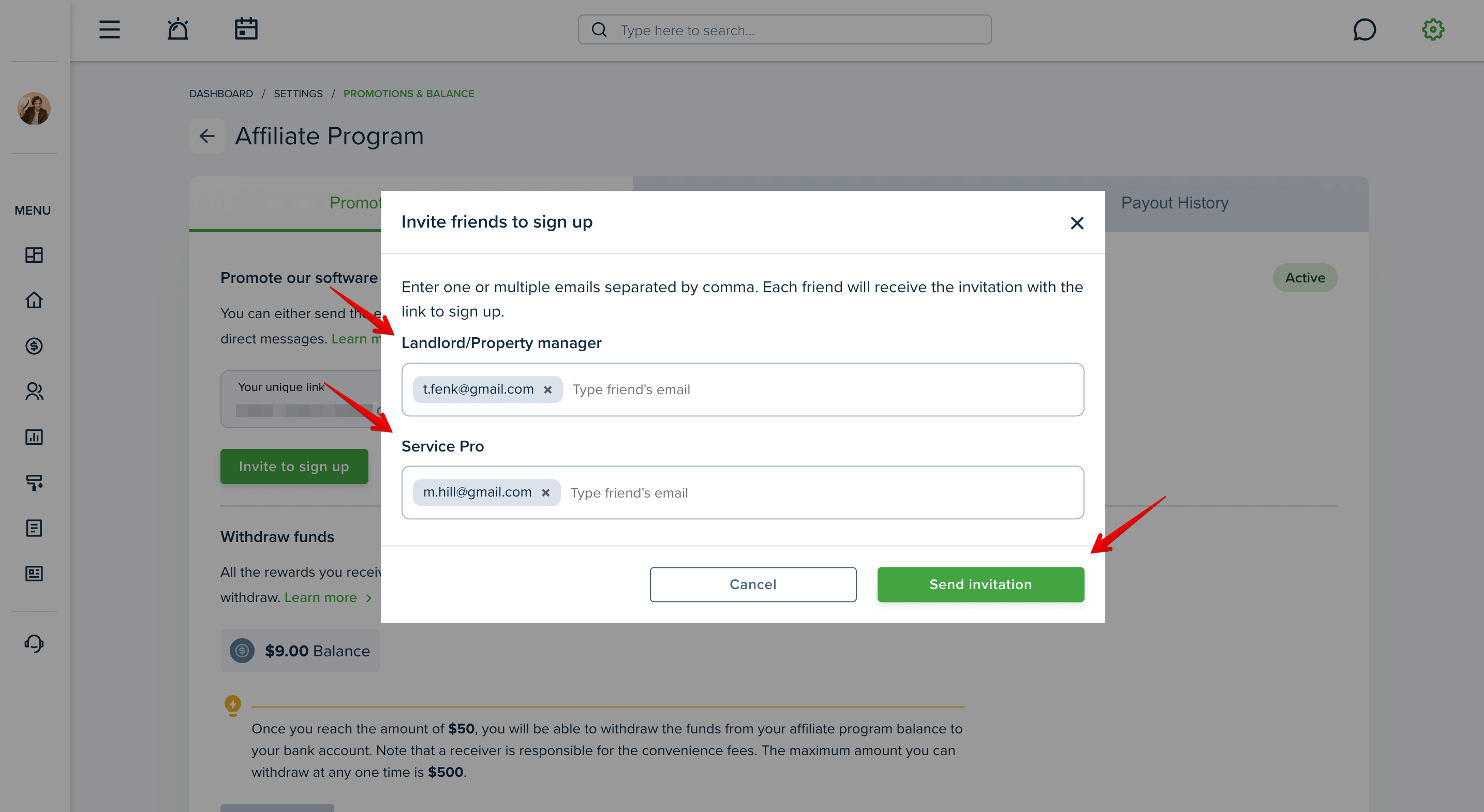Image resolution: width=1484 pixels, height=812 pixels.
Task: Close the Invite friends dialog
Action: (x=1077, y=223)
